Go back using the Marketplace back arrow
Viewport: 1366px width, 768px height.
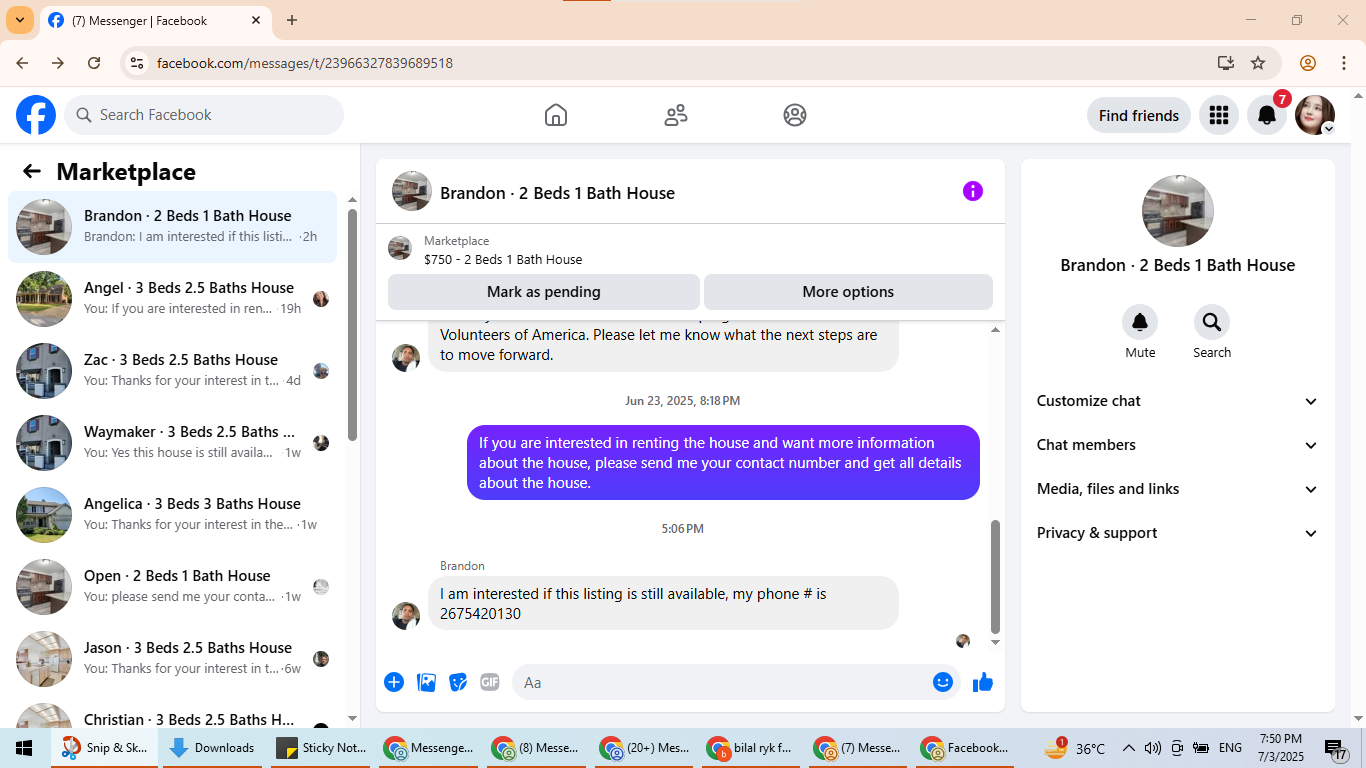click(x=32, y=171)
